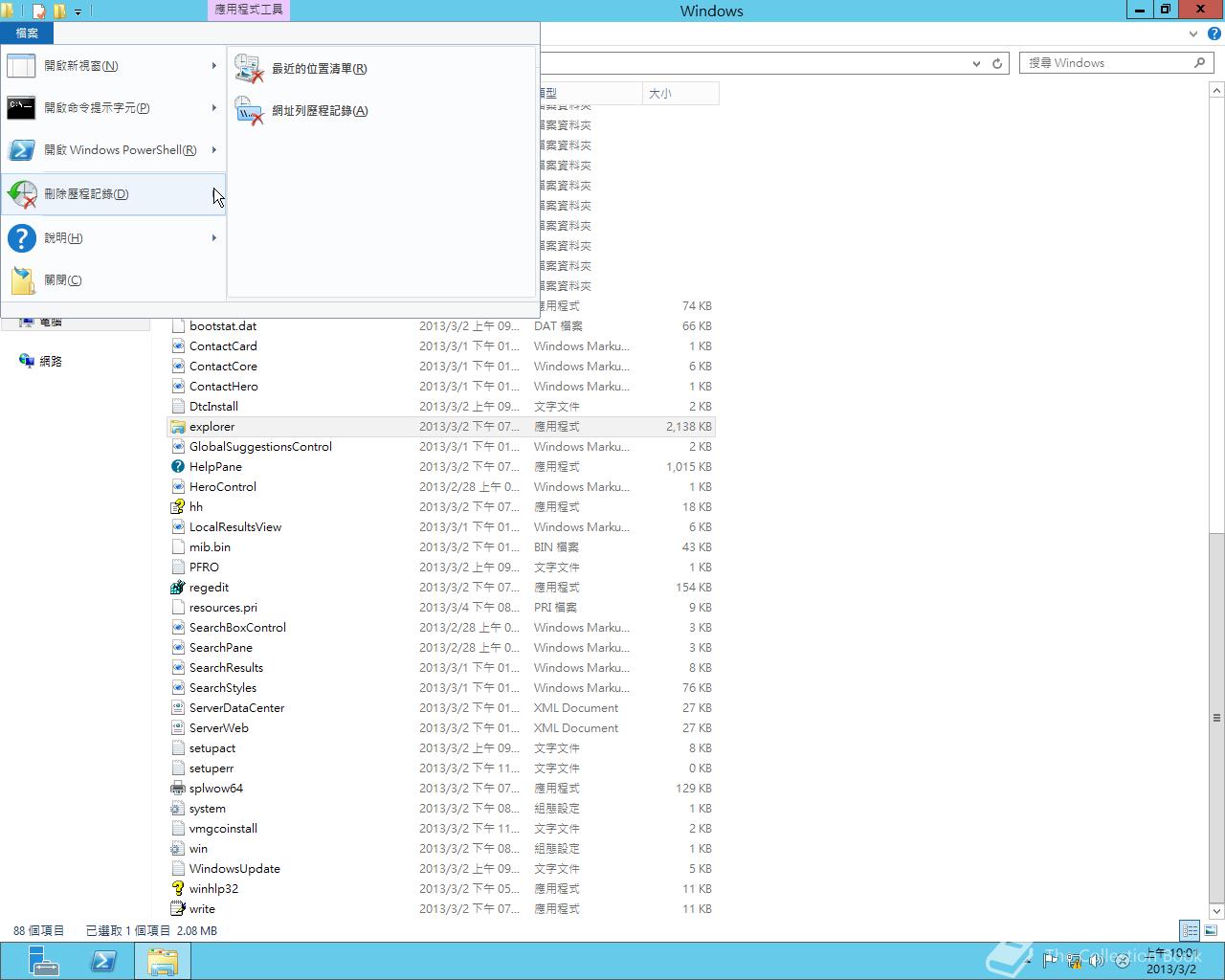Select the WindowsUpdate log file
This screenshot has width=1225, height=980.
[x=441, y=869]
